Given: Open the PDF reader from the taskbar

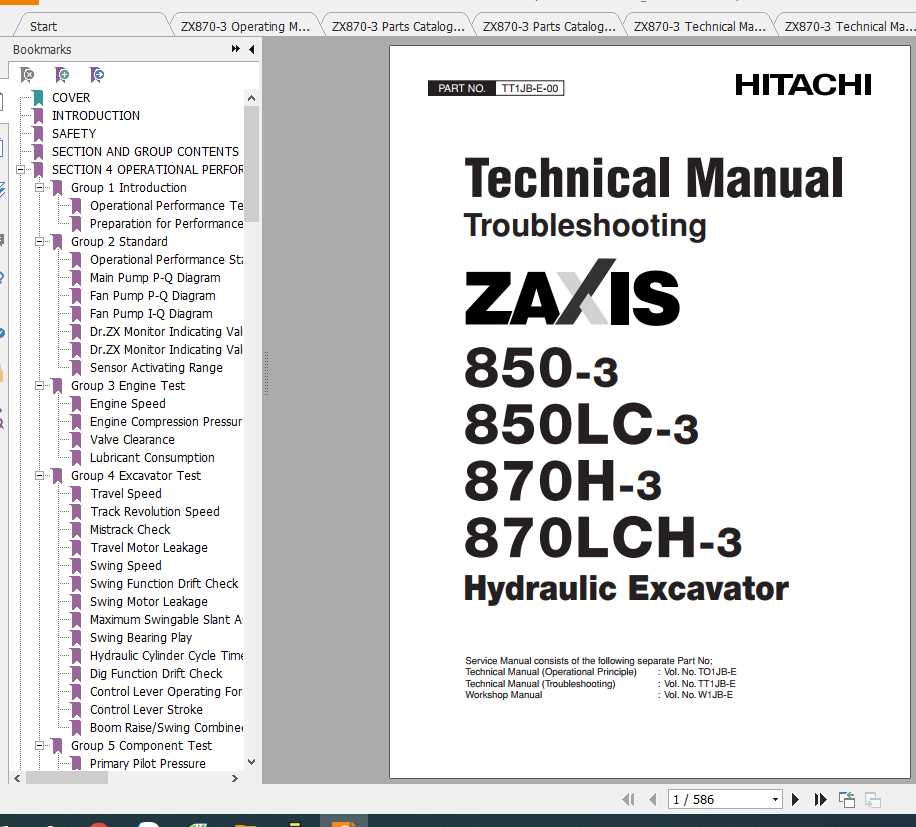Looking at the screenshot, I should pyautogui.click(x=345, y=820).
